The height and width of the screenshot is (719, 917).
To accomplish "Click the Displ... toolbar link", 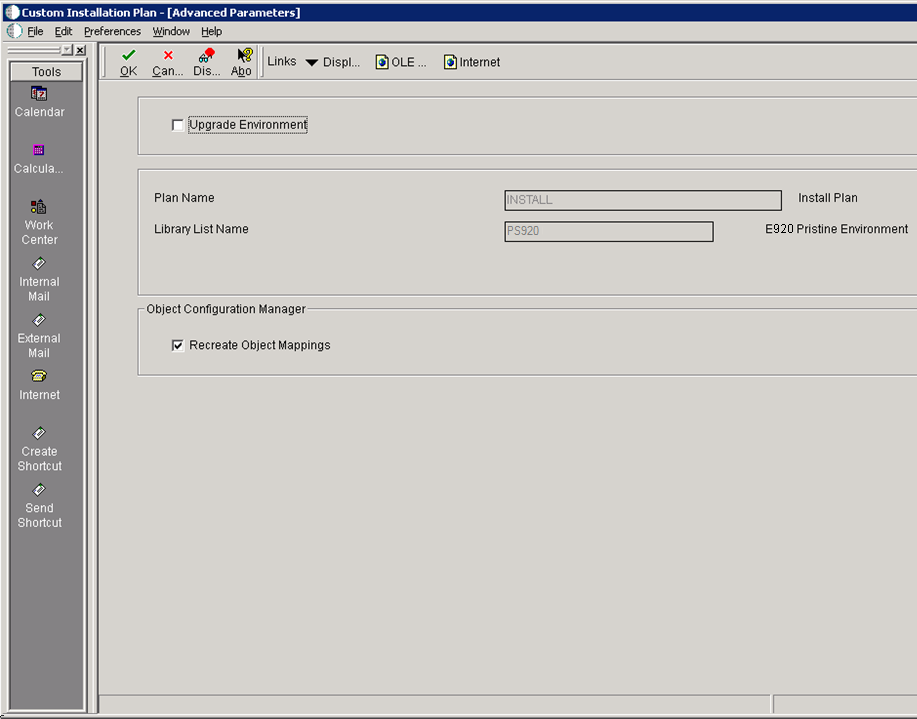I will (342, 62).
